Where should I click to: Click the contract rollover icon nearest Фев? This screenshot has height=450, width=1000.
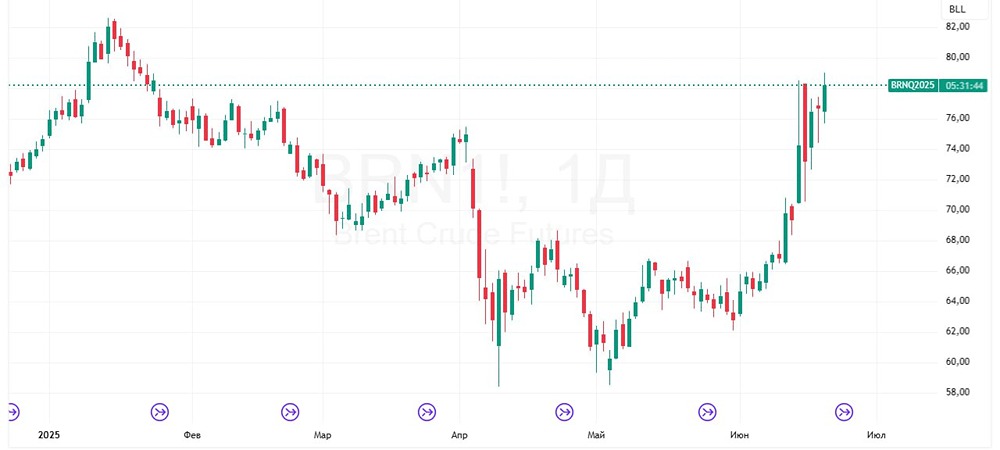[x=160, y=411]
